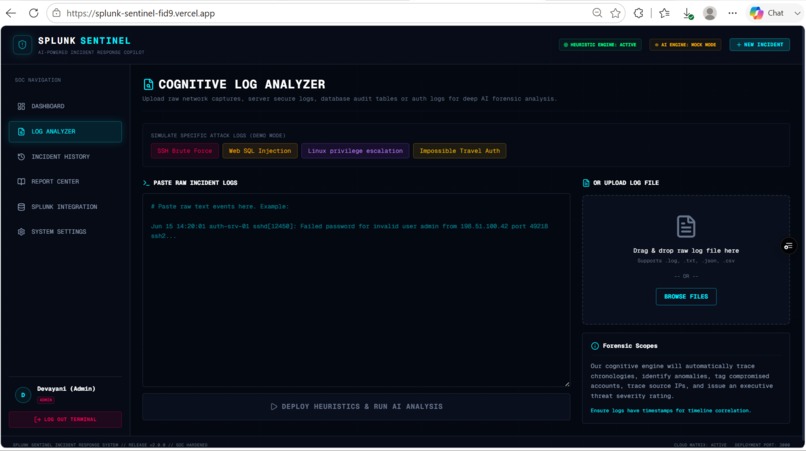This screenshot has height=451, width=806.
Task: Open browser extensions puzzle icon
Action: point(638,13)
